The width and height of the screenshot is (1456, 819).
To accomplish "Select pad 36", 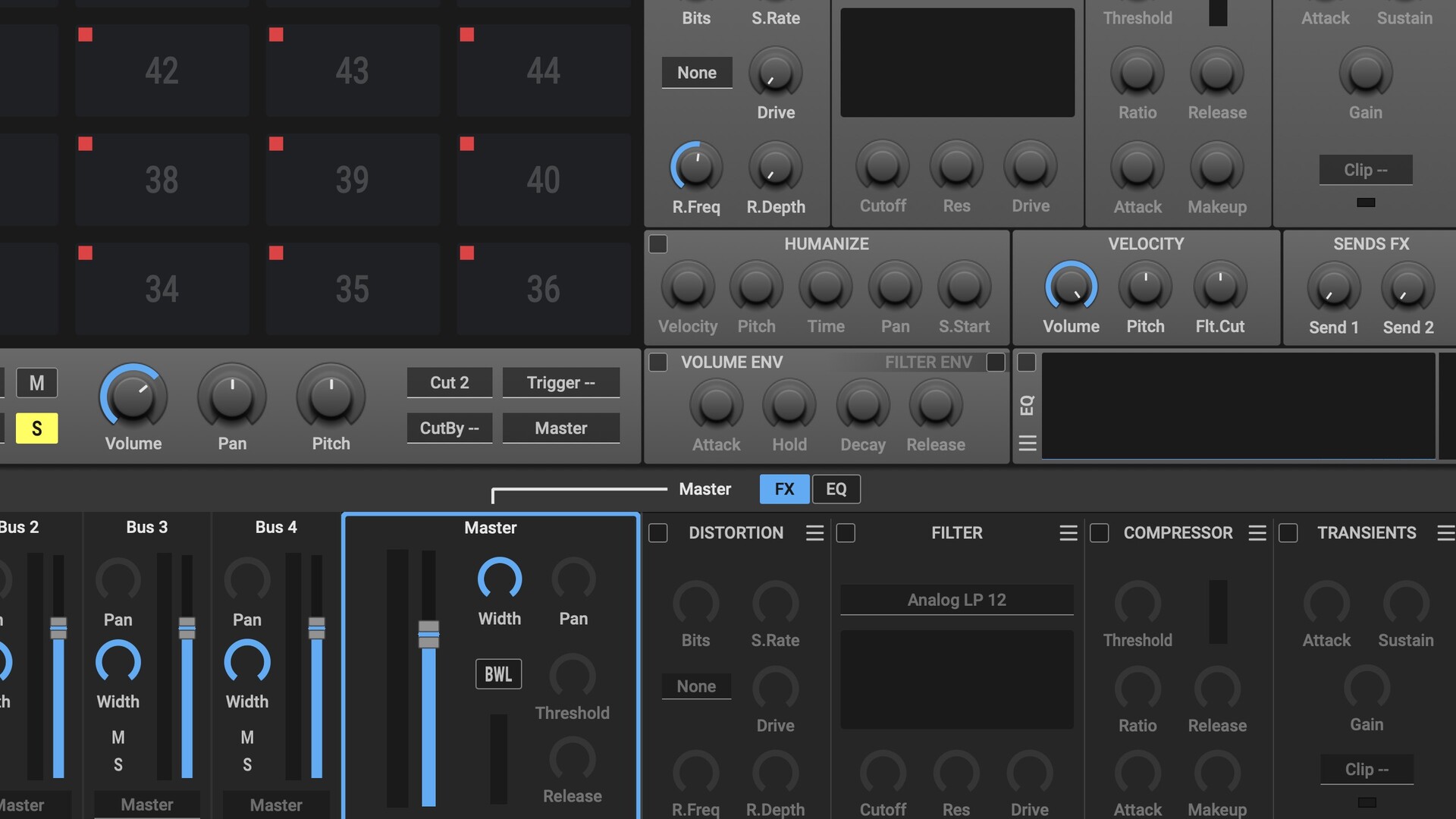I will [544, 289].
